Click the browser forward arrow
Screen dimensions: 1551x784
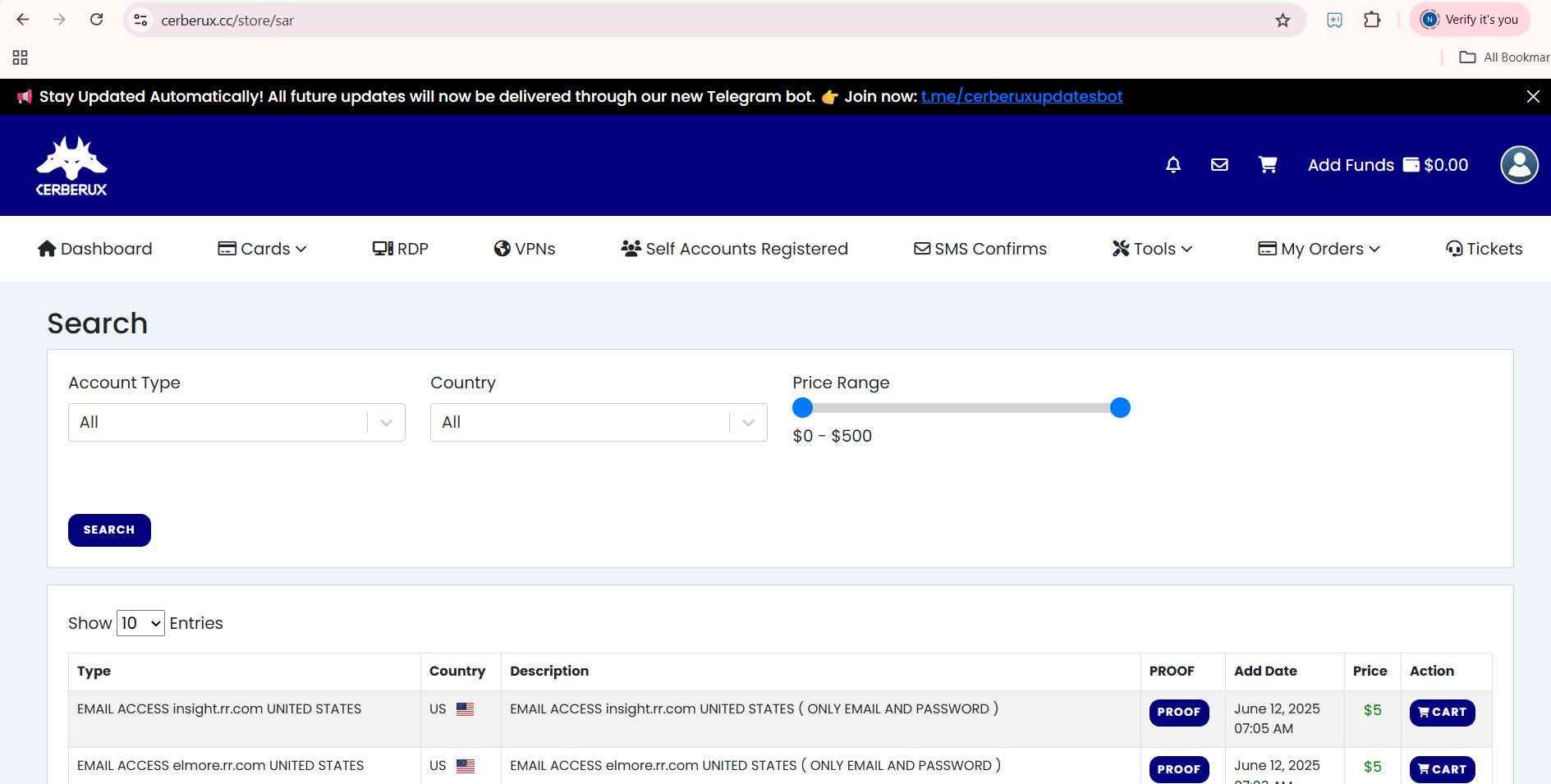coord(59,20)
